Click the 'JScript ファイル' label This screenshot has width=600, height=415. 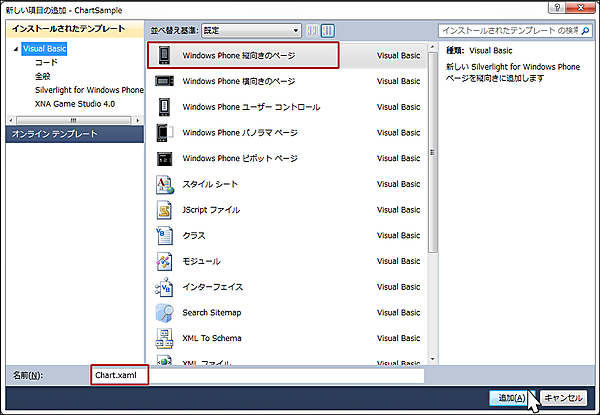click(x=211, y=210)
